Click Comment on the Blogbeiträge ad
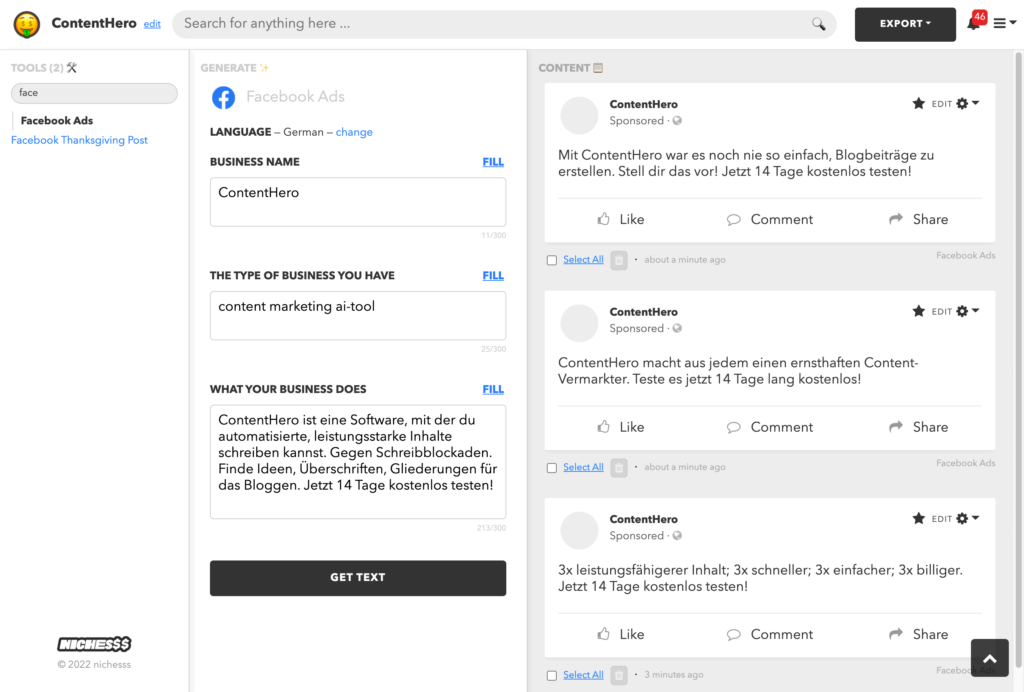Screen dimensions: 1024x692 coord(770,219)
